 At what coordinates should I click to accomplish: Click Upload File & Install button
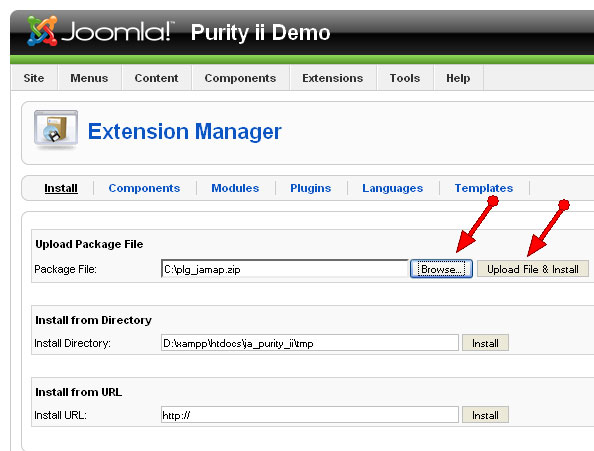[533, 269]
